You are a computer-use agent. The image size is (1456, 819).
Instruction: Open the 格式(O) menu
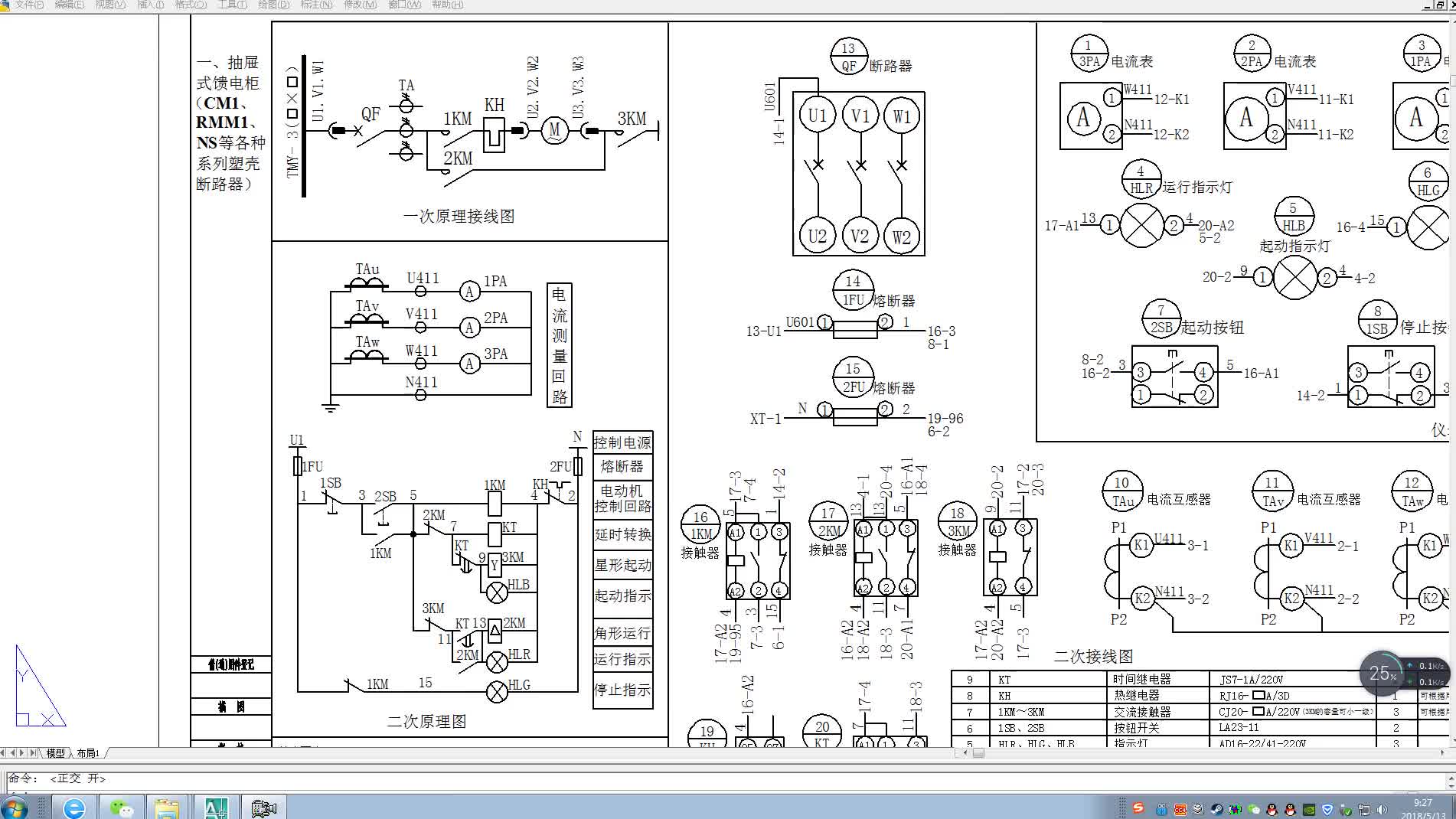coord(191,5)
